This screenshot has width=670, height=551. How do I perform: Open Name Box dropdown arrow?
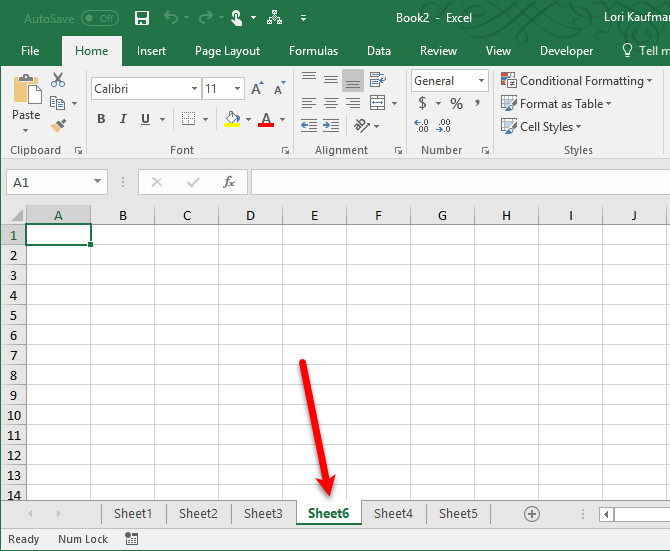coord(97,181)
